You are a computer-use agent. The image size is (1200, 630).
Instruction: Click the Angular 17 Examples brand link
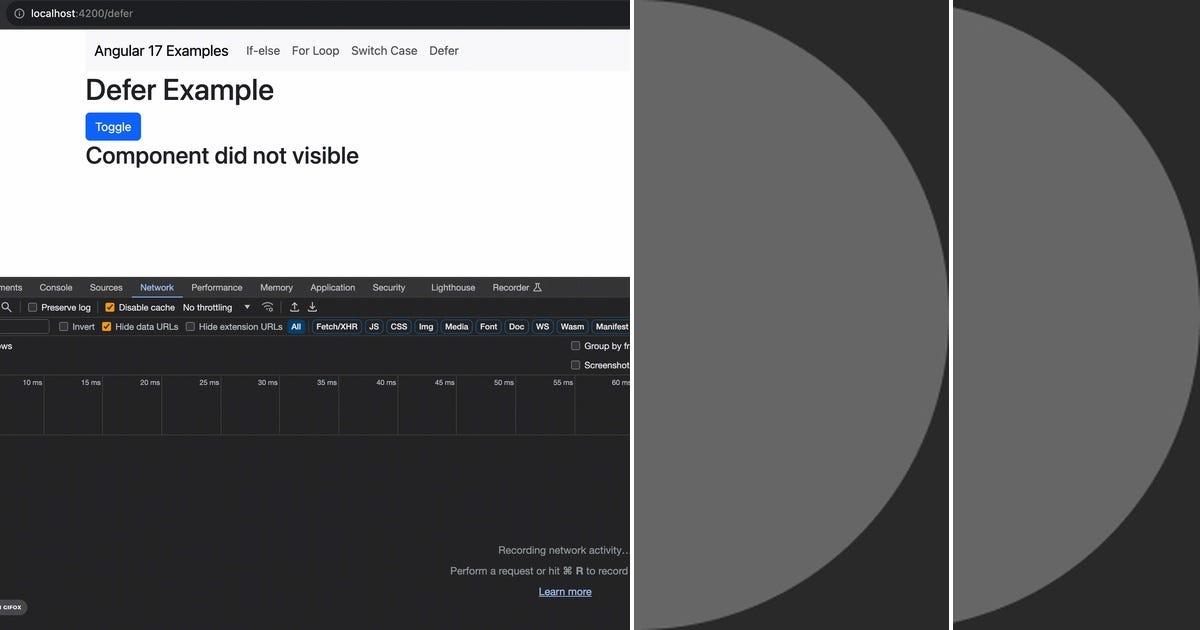tap(162, 51)
